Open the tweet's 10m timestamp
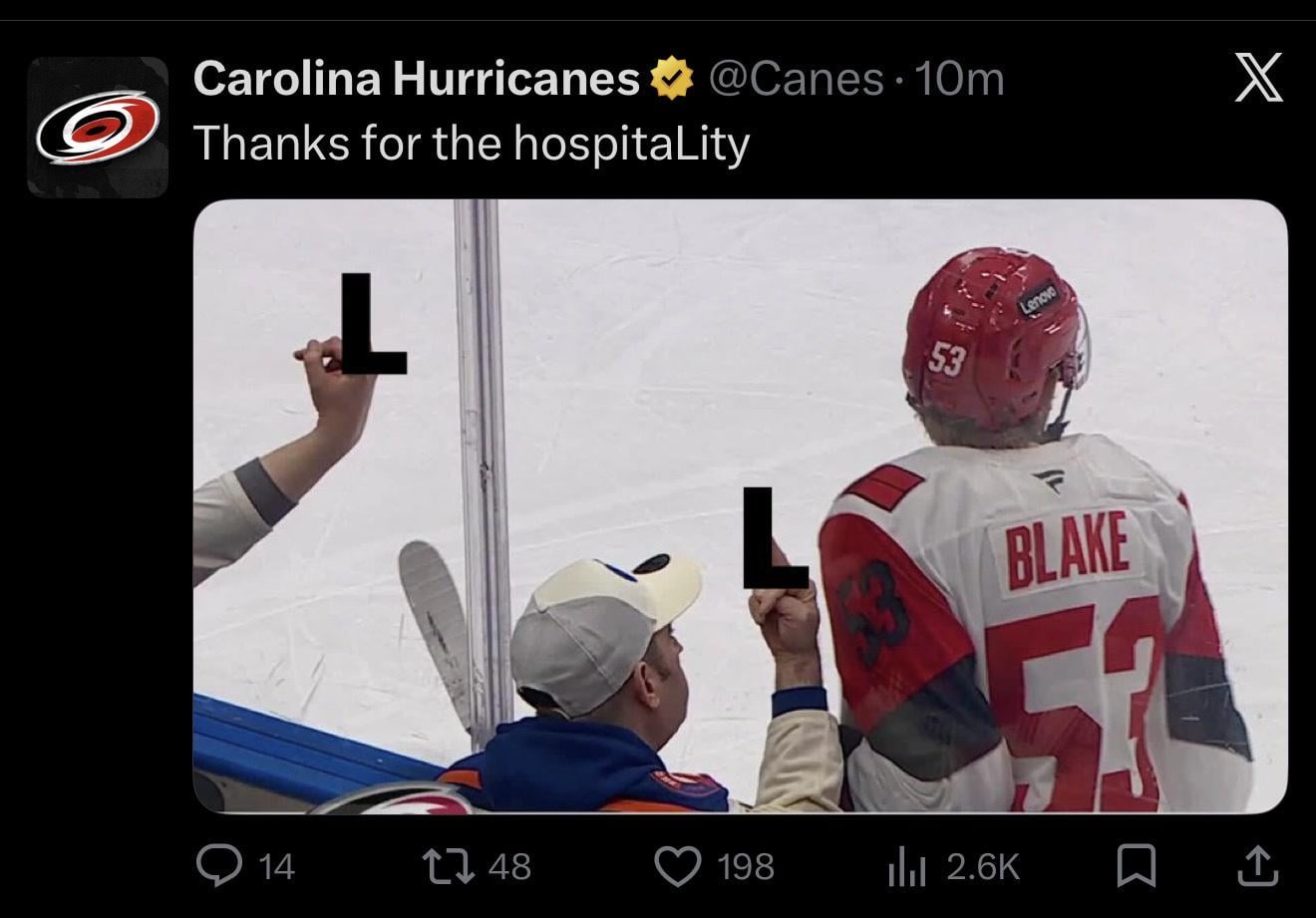1316x918 pixels. point(959,79)
